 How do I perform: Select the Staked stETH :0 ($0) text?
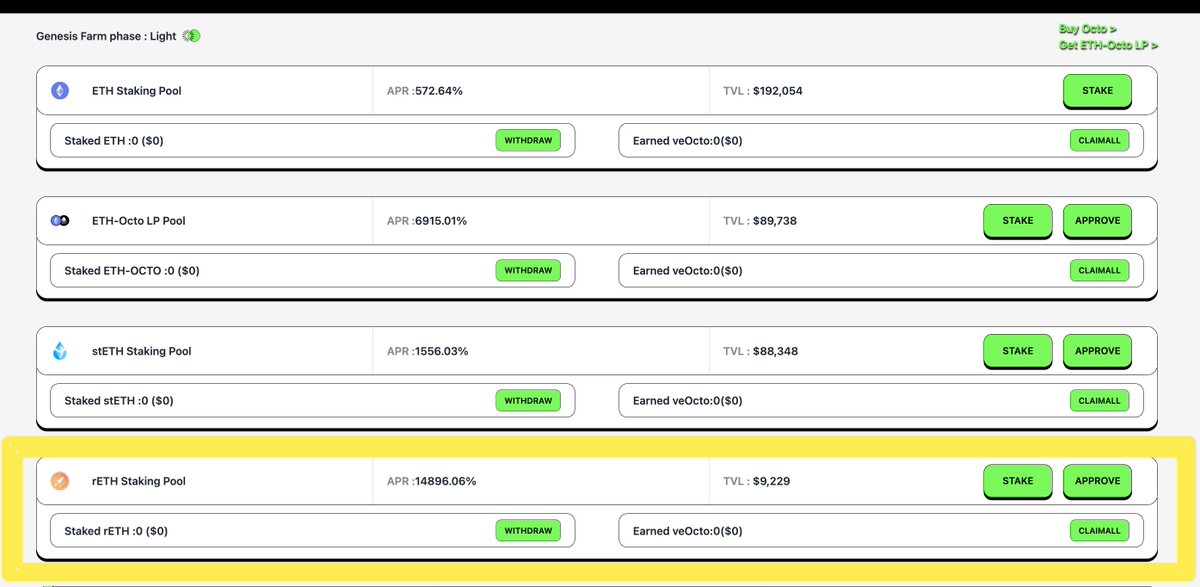[x=119, y=401]
